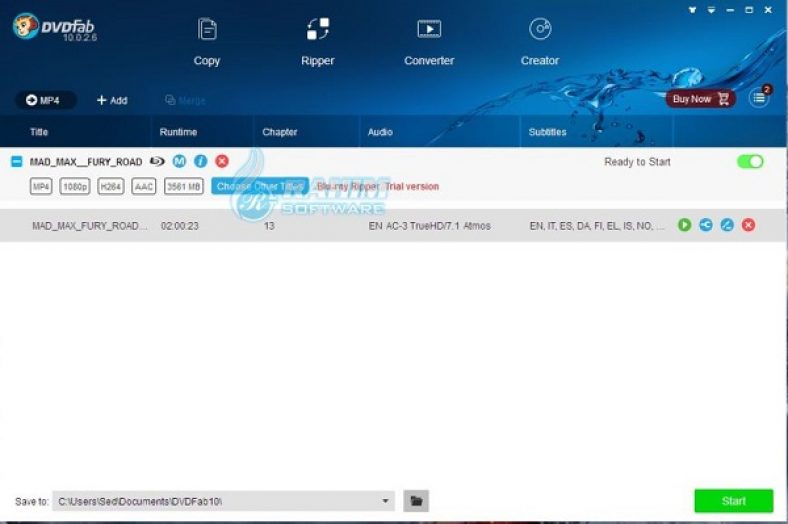
Task: Click the Chapter column header
Action: coord(279,132)
